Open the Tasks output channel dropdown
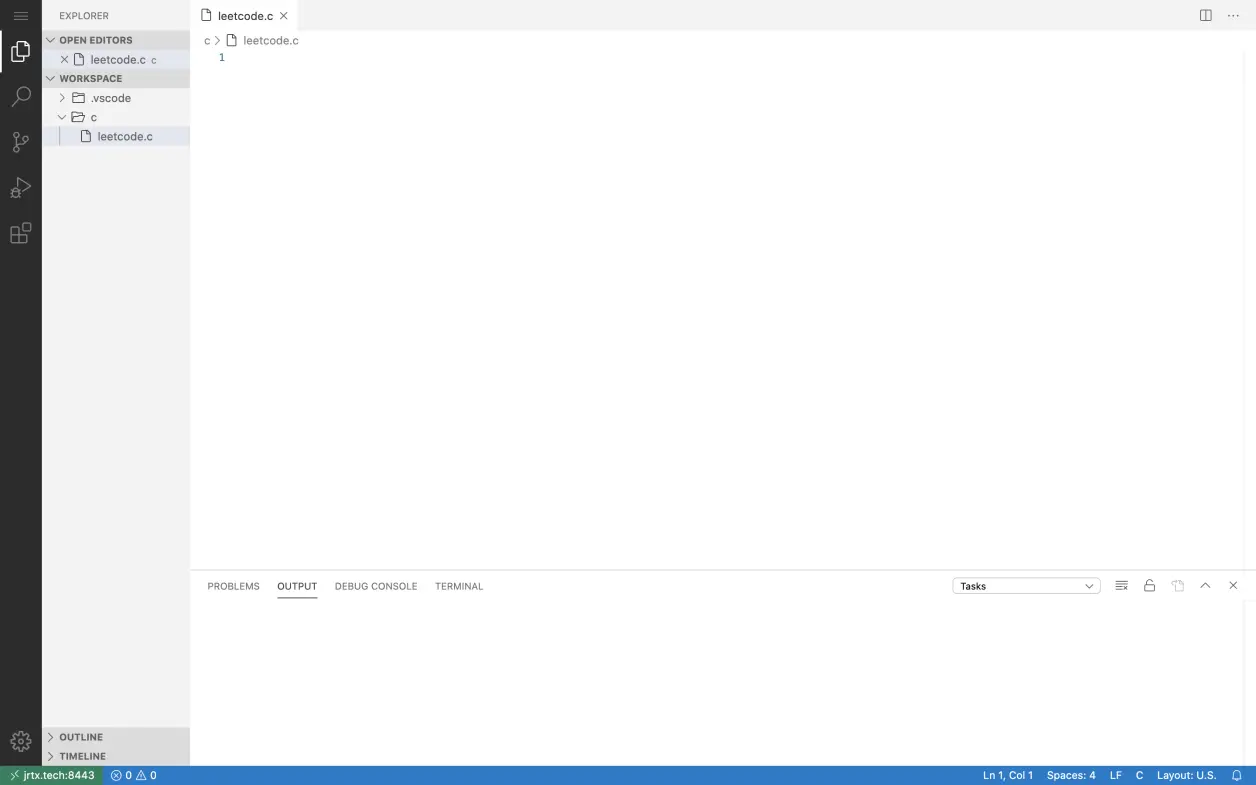The height and width of the screenshot is (785, 1256). [x=1026, y=586]
